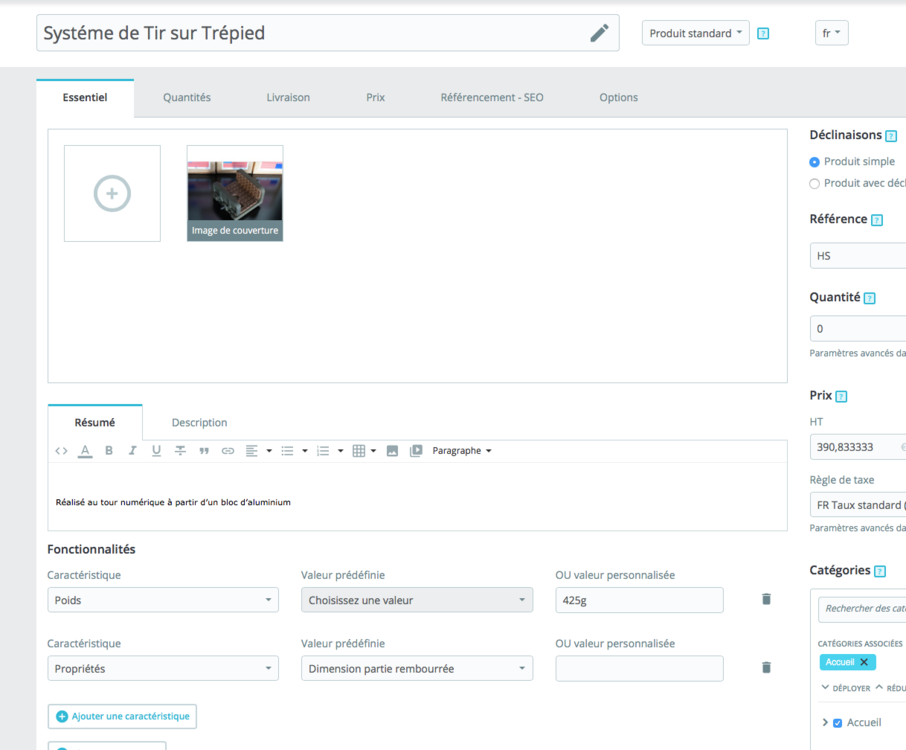Open help icon beside Prix heading
The width and height of the screenshot is (906, 750).
(841, 396)
